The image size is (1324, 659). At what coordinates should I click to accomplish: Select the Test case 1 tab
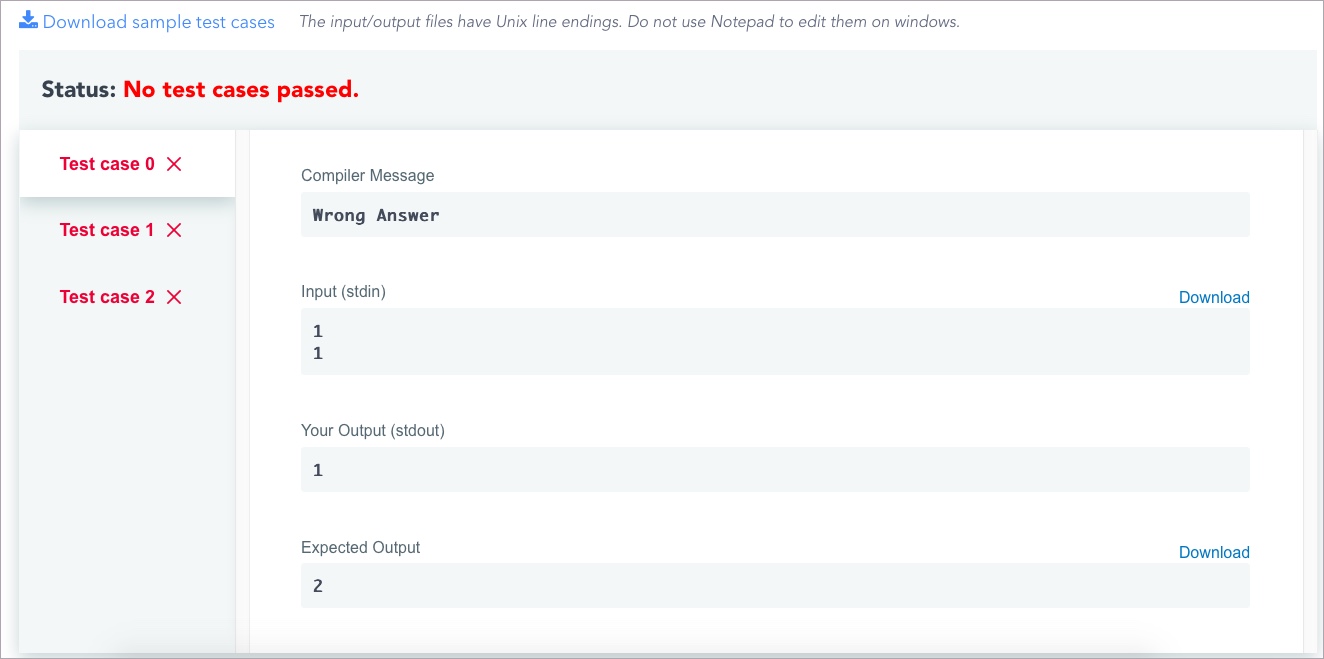107,230
